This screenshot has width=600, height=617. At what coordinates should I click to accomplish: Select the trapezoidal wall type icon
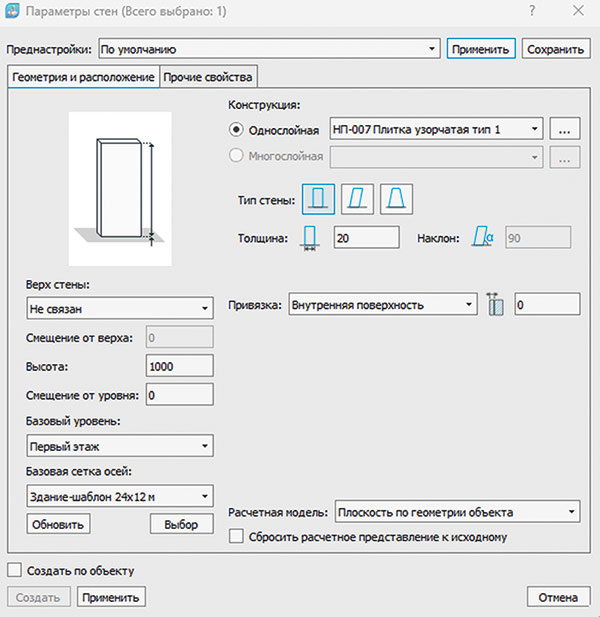(396, 200)
